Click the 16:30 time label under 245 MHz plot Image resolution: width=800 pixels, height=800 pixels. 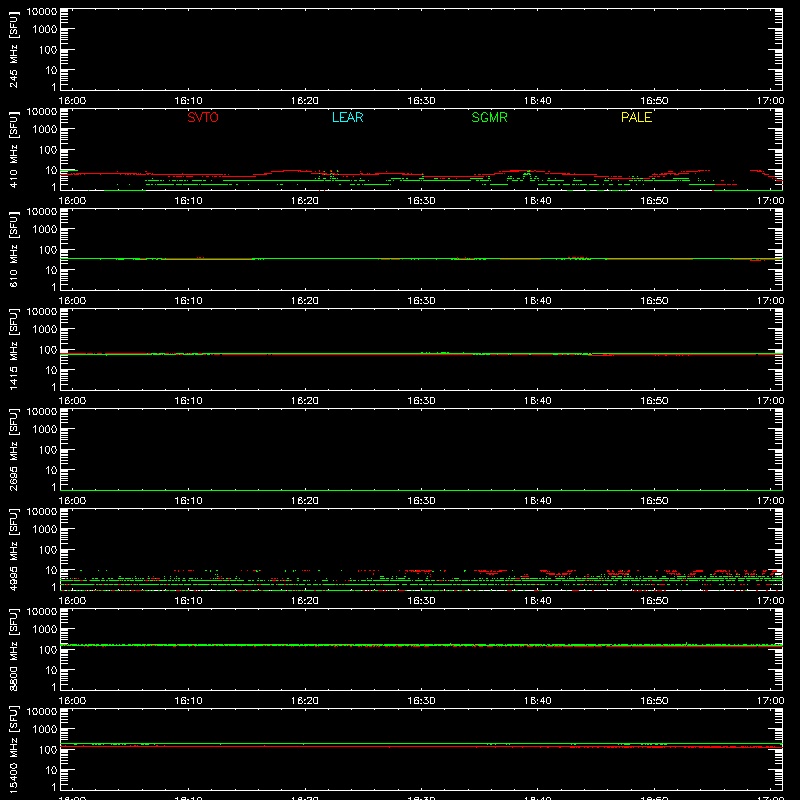coord(421,101)
